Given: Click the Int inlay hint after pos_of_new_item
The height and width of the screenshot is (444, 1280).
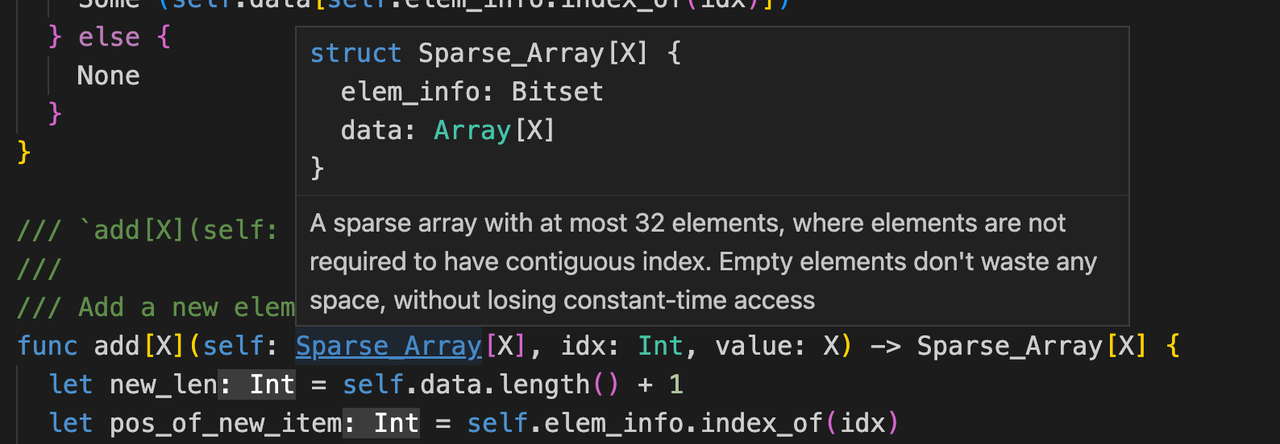Looking at the screenshot, I should (396, 424).
